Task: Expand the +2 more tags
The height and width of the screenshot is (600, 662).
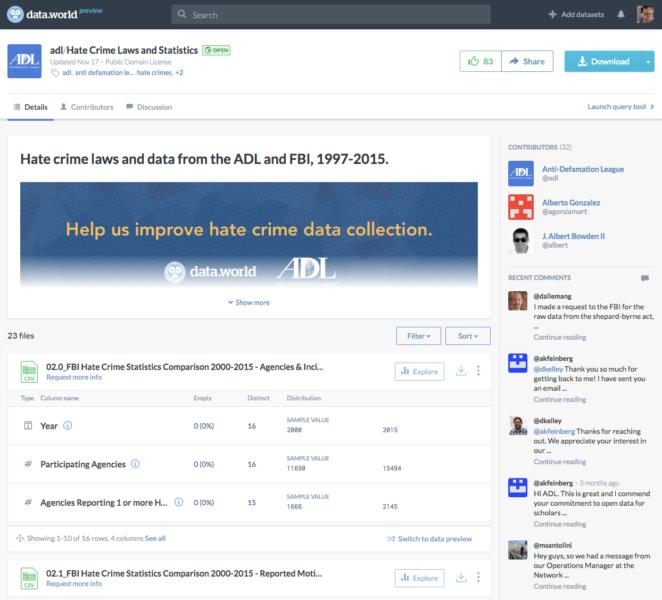Action: [x=179, y=73]
